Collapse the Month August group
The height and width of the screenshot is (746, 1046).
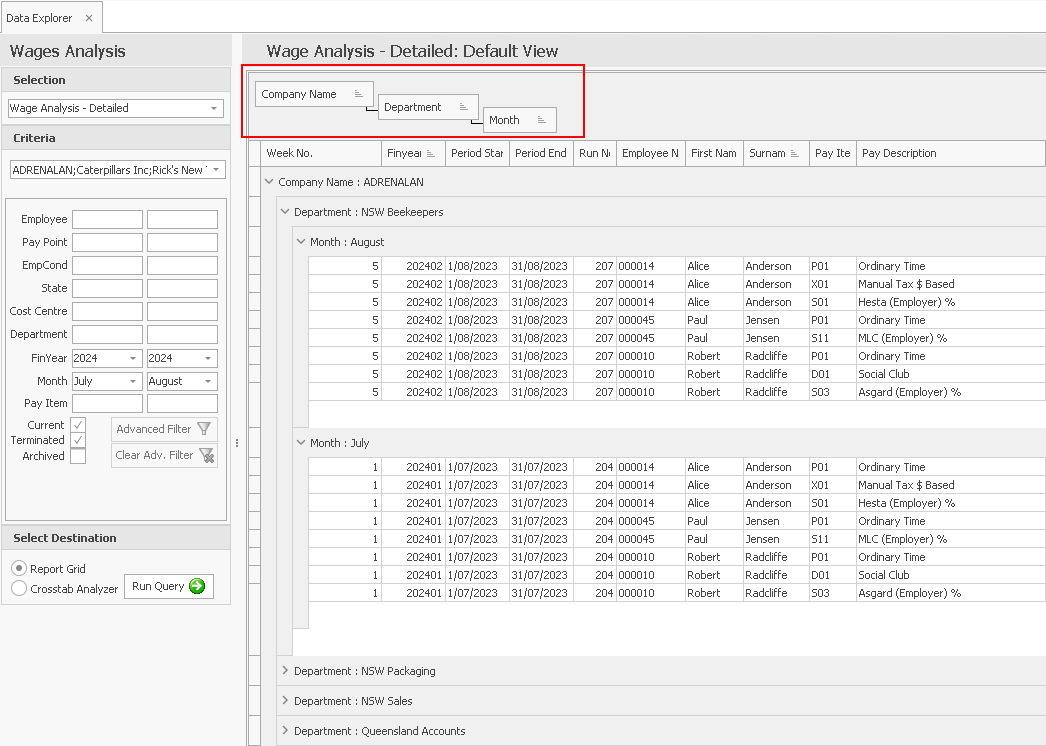coord(301,242)
